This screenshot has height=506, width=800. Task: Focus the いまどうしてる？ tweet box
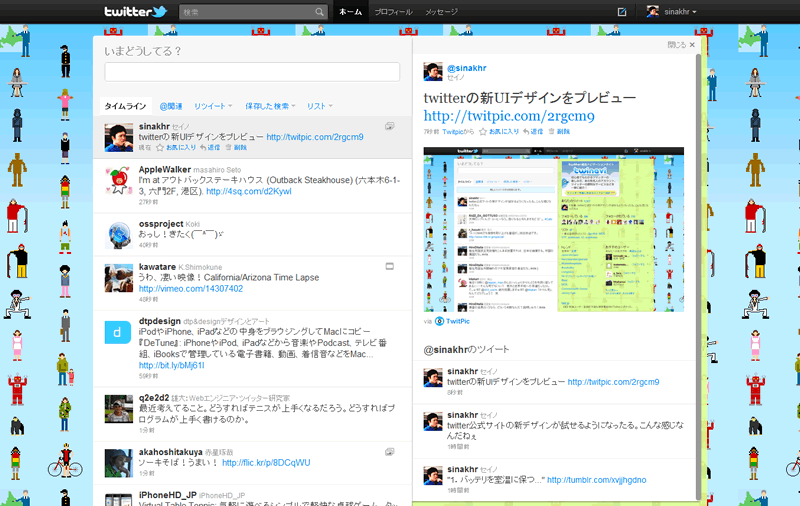point(252,72)
